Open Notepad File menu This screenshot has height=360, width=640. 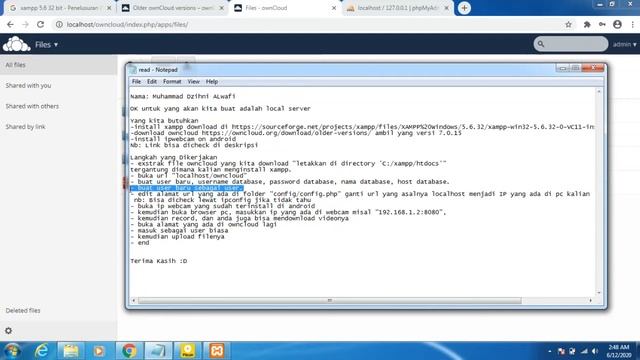point(136,82)
